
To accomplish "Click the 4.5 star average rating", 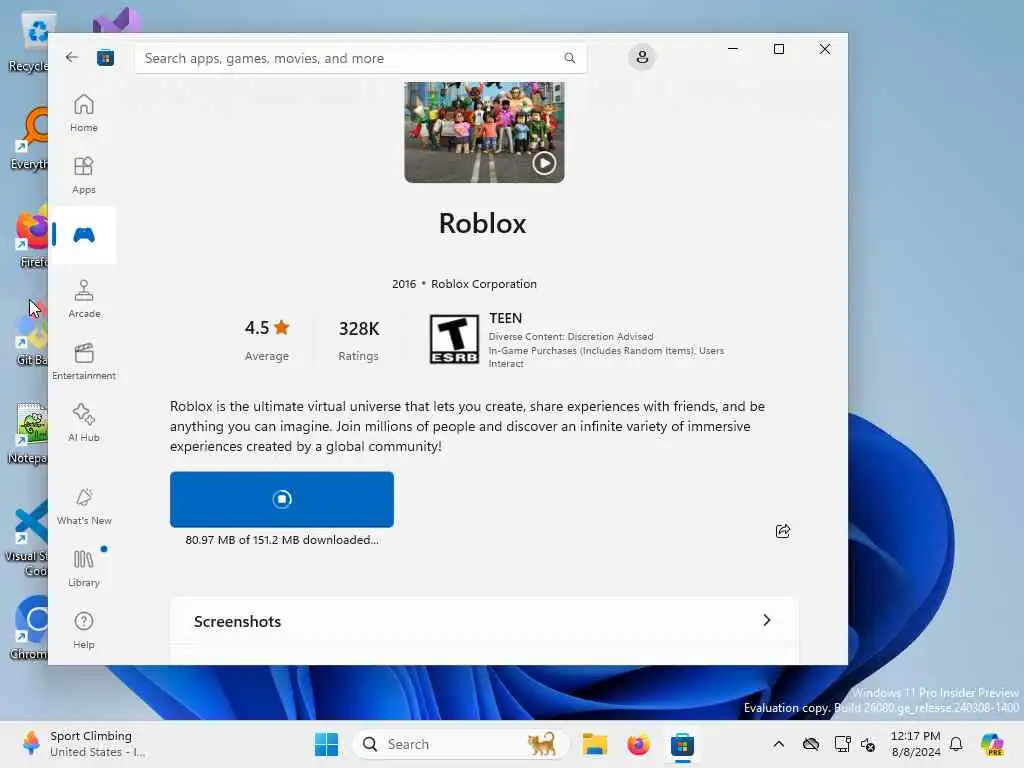I will pyautogui.click(x=266, y=340).
